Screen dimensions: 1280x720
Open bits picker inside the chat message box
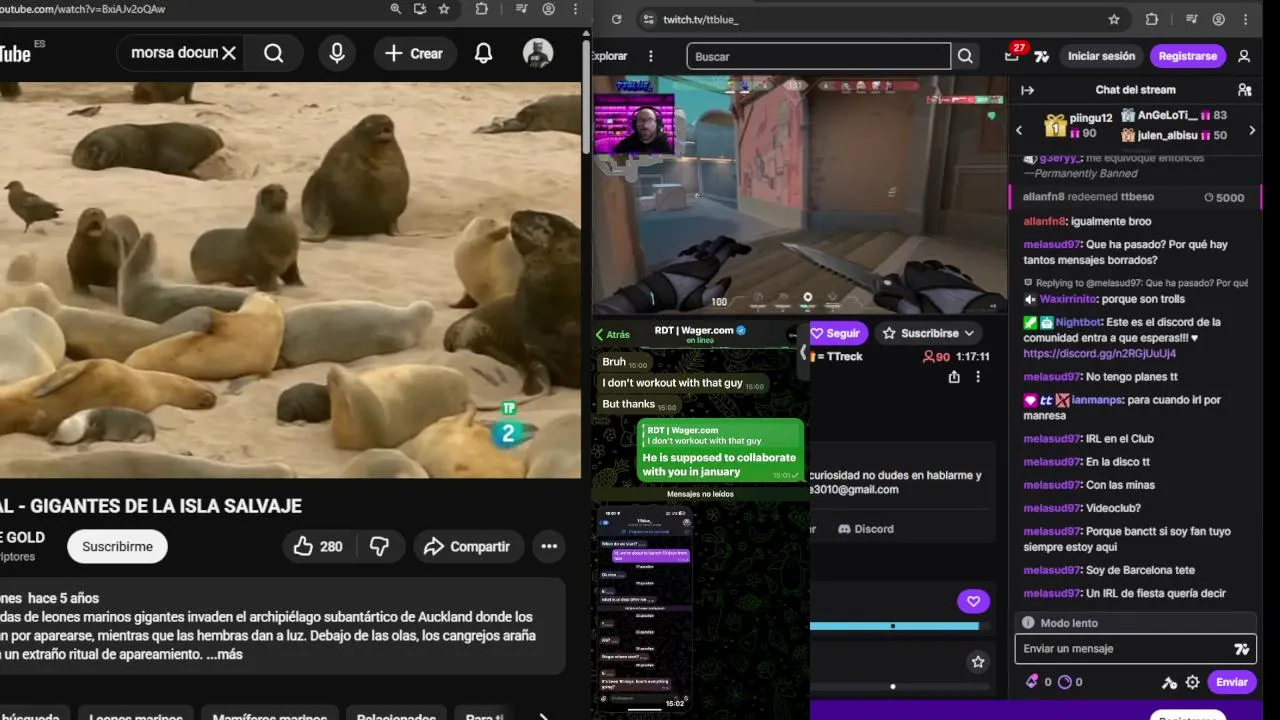pos(1241,649)
